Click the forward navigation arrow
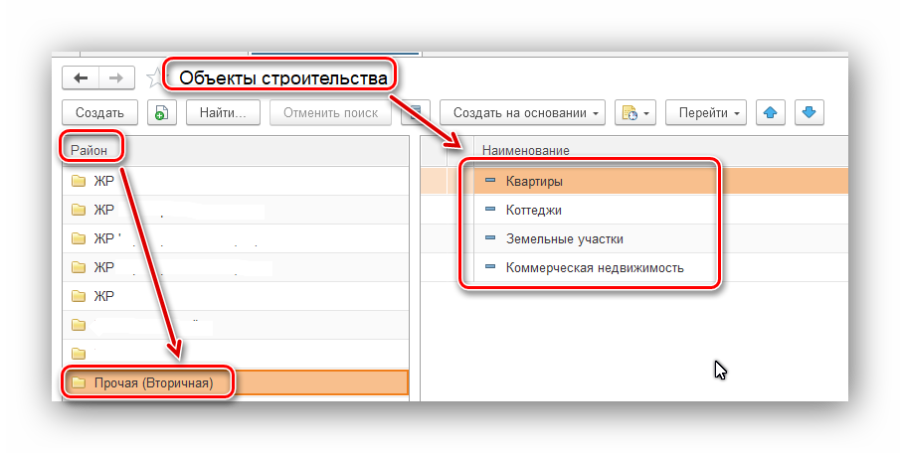900x453 pixels. [x=116, y=78]
